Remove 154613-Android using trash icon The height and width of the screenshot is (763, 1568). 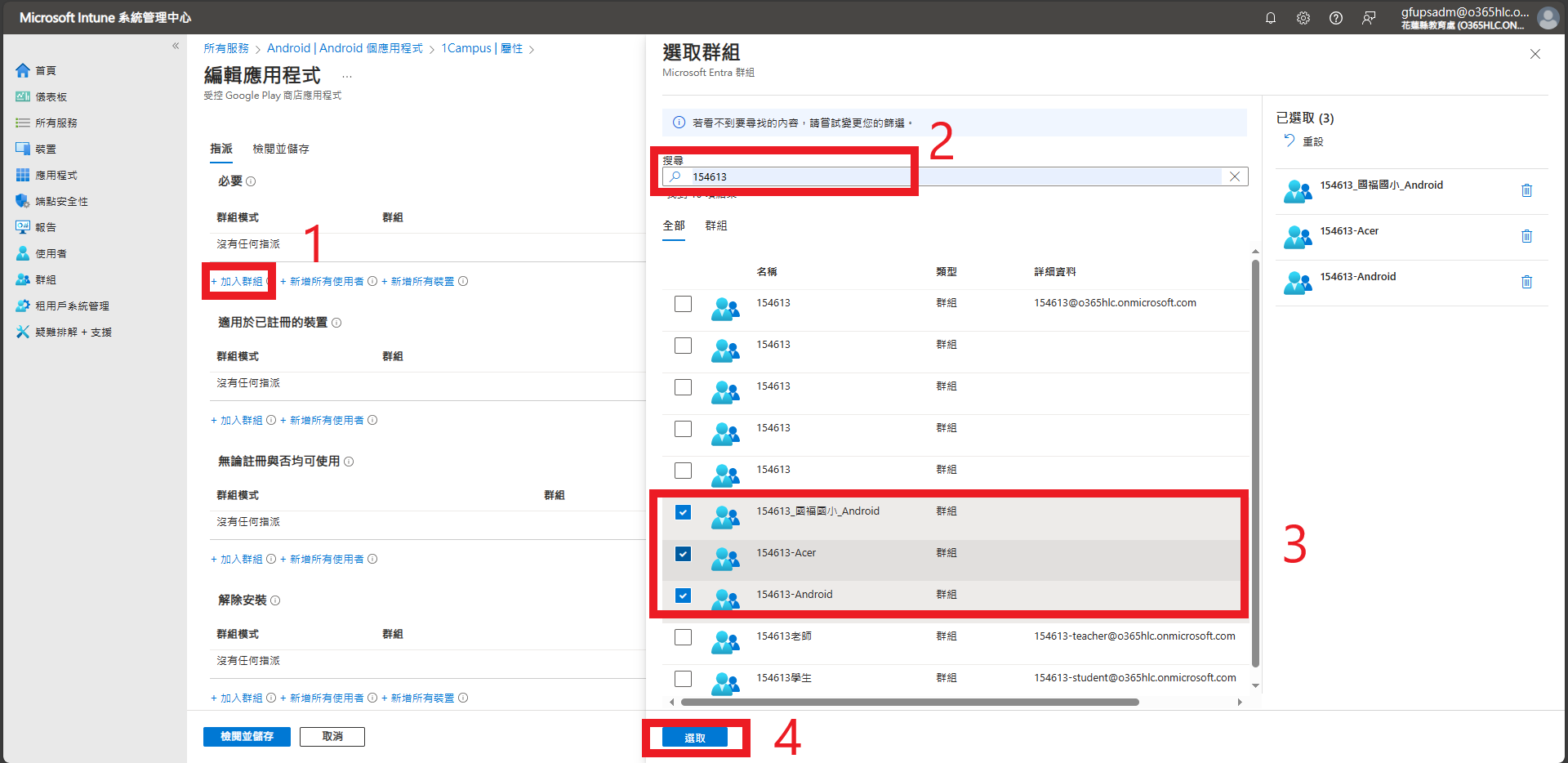(1526, 282)
